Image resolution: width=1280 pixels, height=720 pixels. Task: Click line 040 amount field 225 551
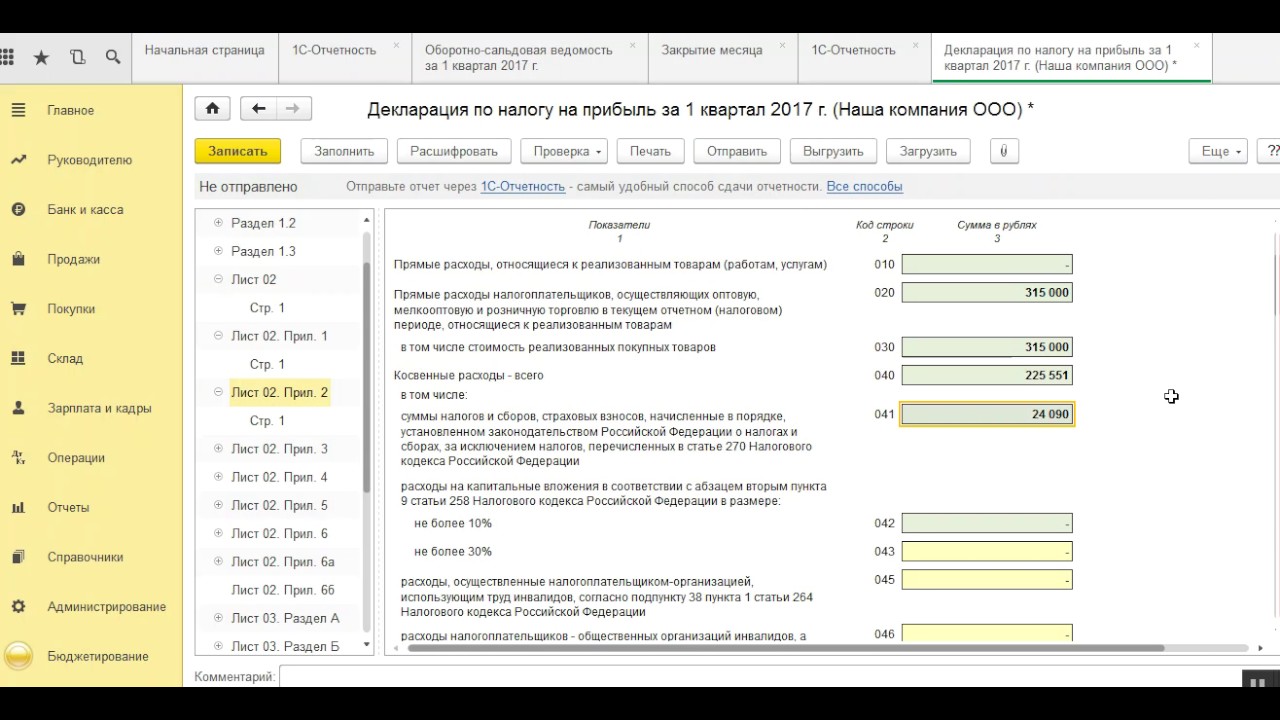click(x=987, y=376)
